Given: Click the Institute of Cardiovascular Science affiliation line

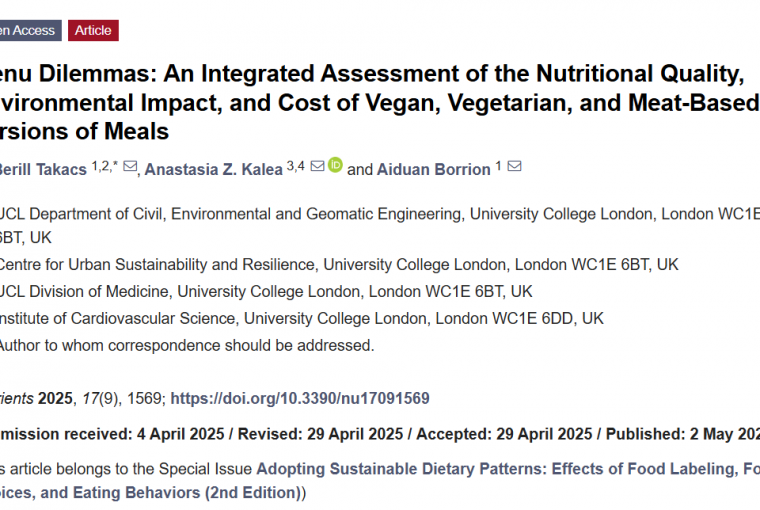Looking at the screenshot, I should click(301, 319).
